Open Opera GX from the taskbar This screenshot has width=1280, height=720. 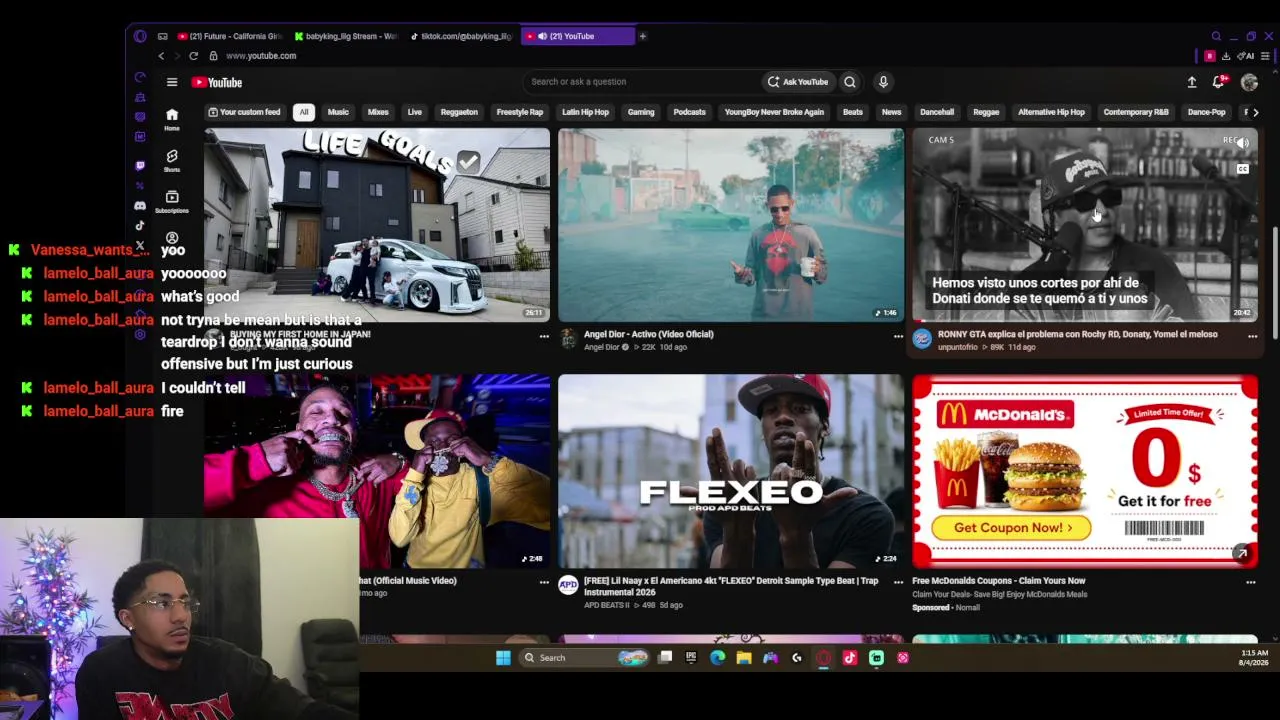pyautogui.click(x=823, y=658)
